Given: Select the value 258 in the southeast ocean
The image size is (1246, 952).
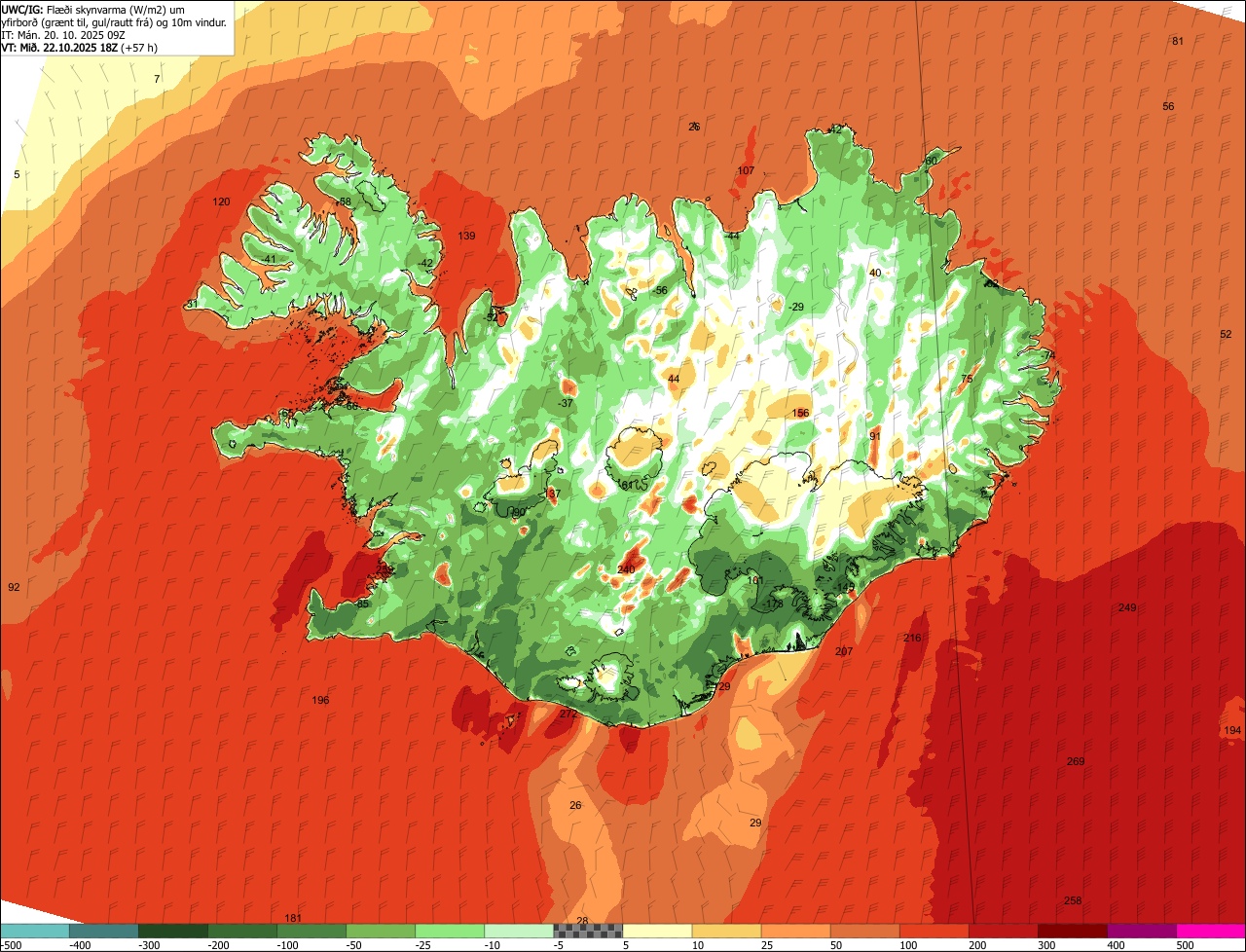Looking at the screenshot, I should (1073, 900).
